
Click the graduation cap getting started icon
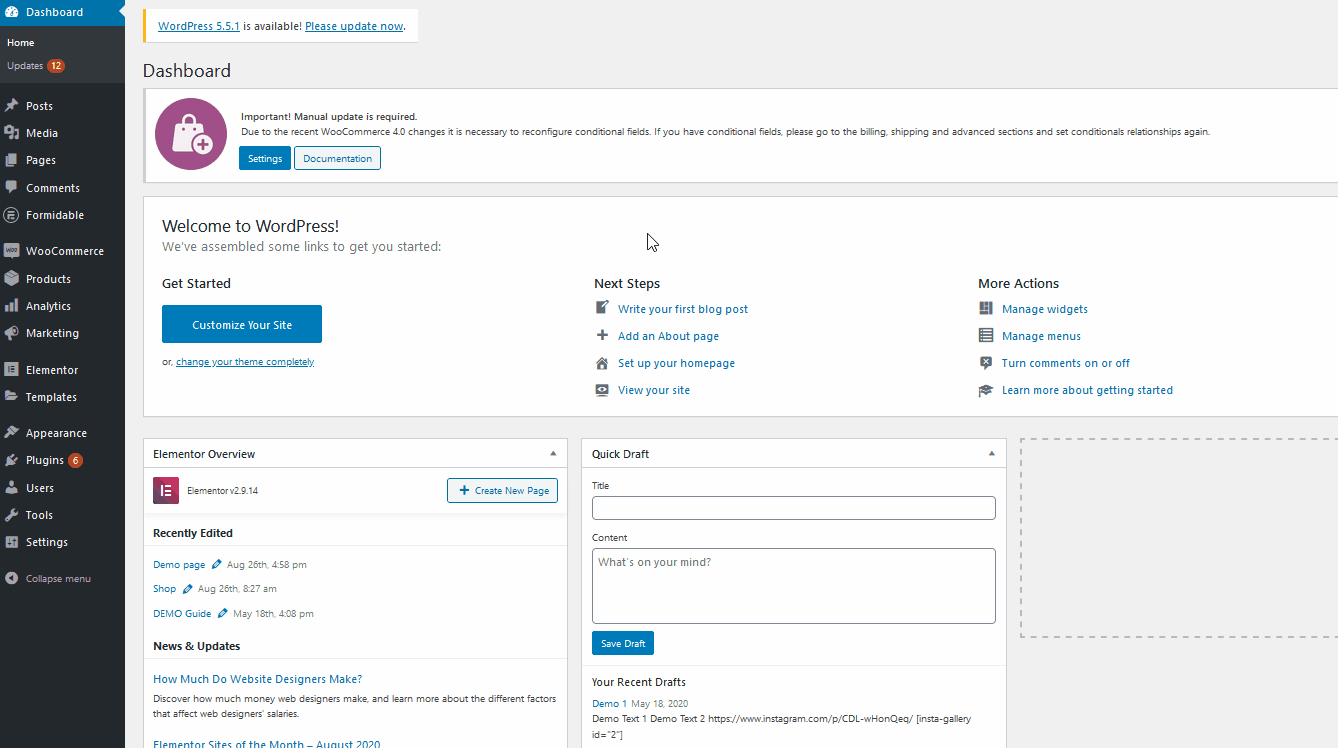click(x=986, y=390)
